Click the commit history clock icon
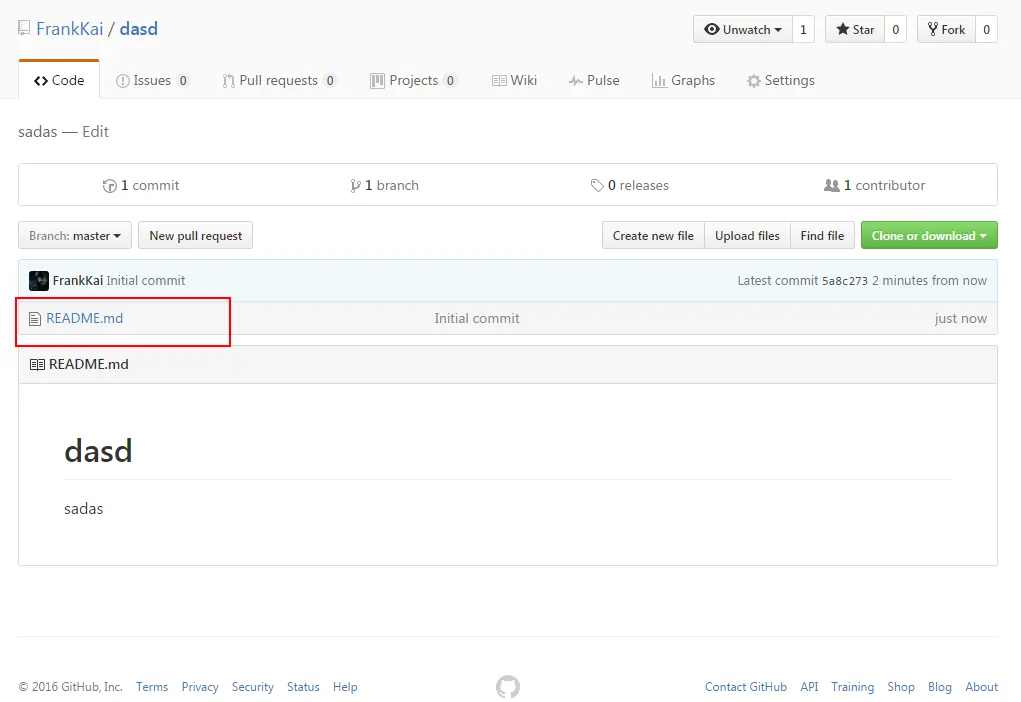 point(109,186)
